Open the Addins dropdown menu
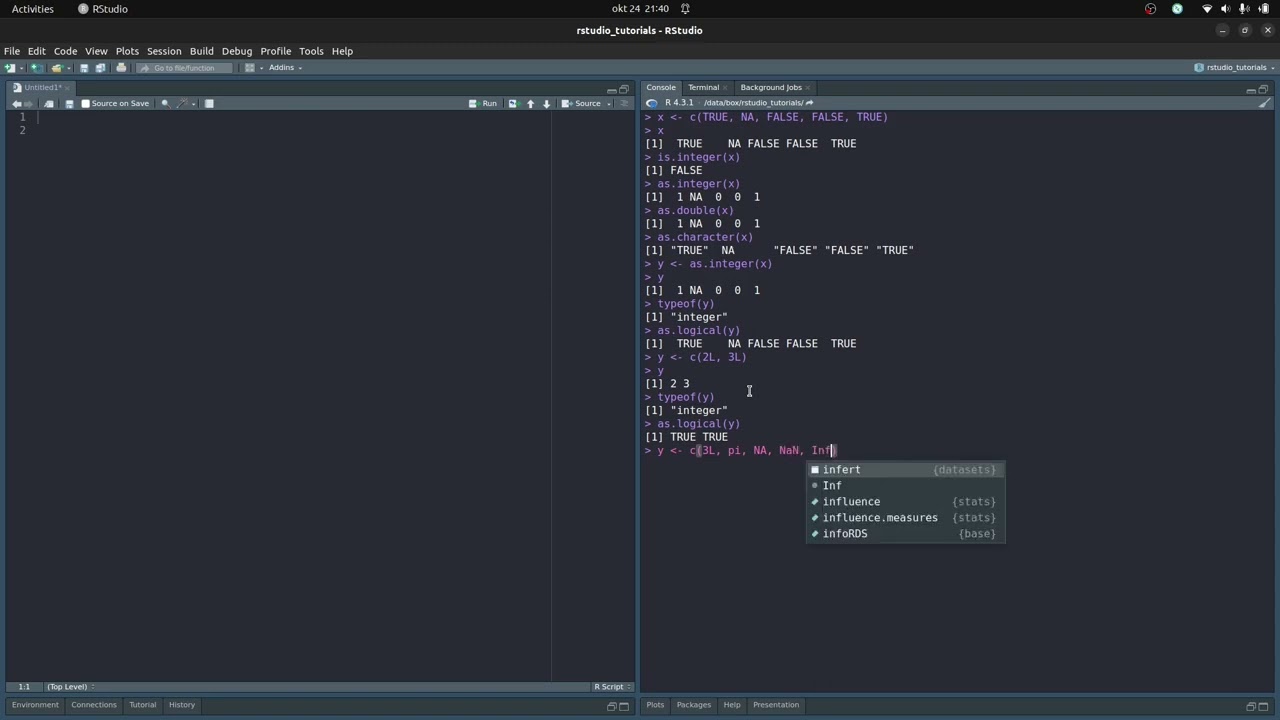1280x720 pixels. click(286, 68)
